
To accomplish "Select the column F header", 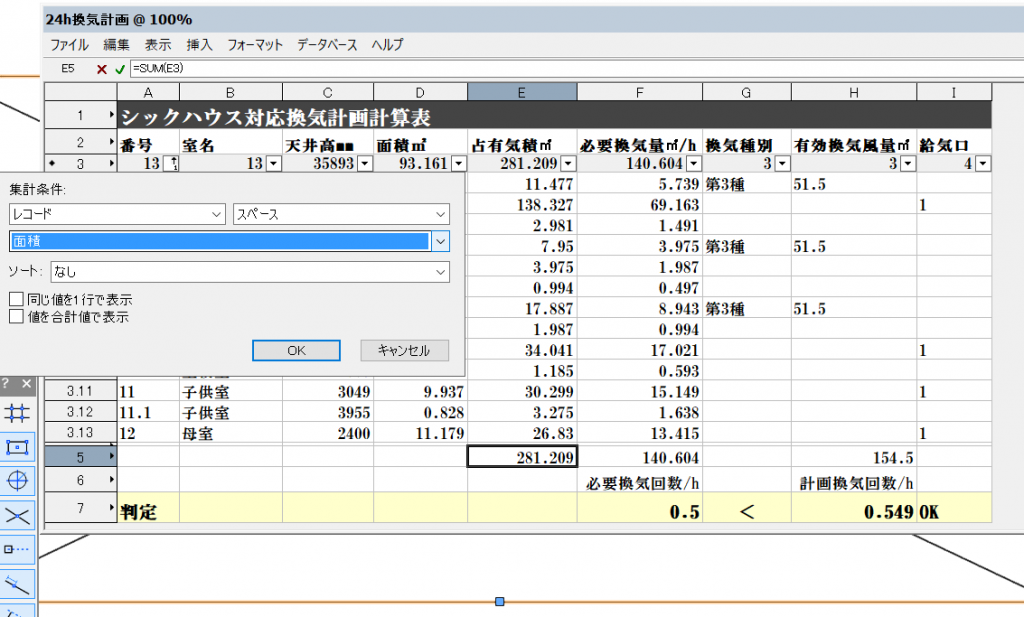I will (639, 92).
